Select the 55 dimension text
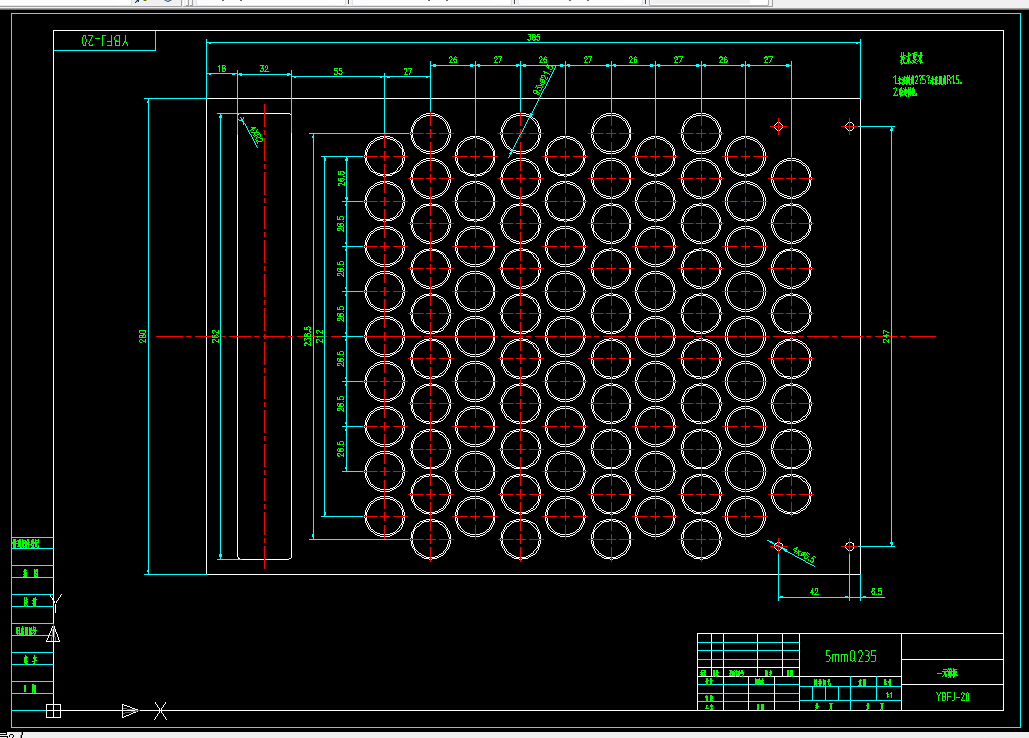Screen dimensions: 1029x738 (x=338, y=71)
